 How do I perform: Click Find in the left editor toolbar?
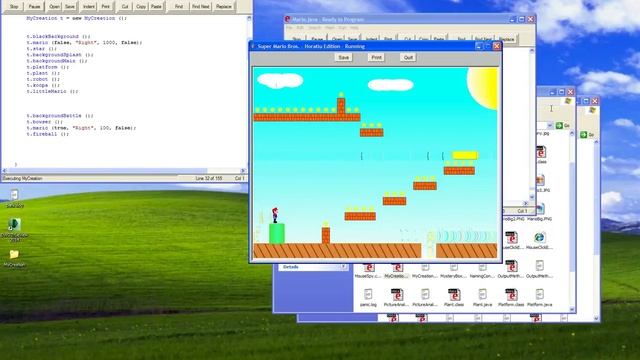click(x=179, y=7)
